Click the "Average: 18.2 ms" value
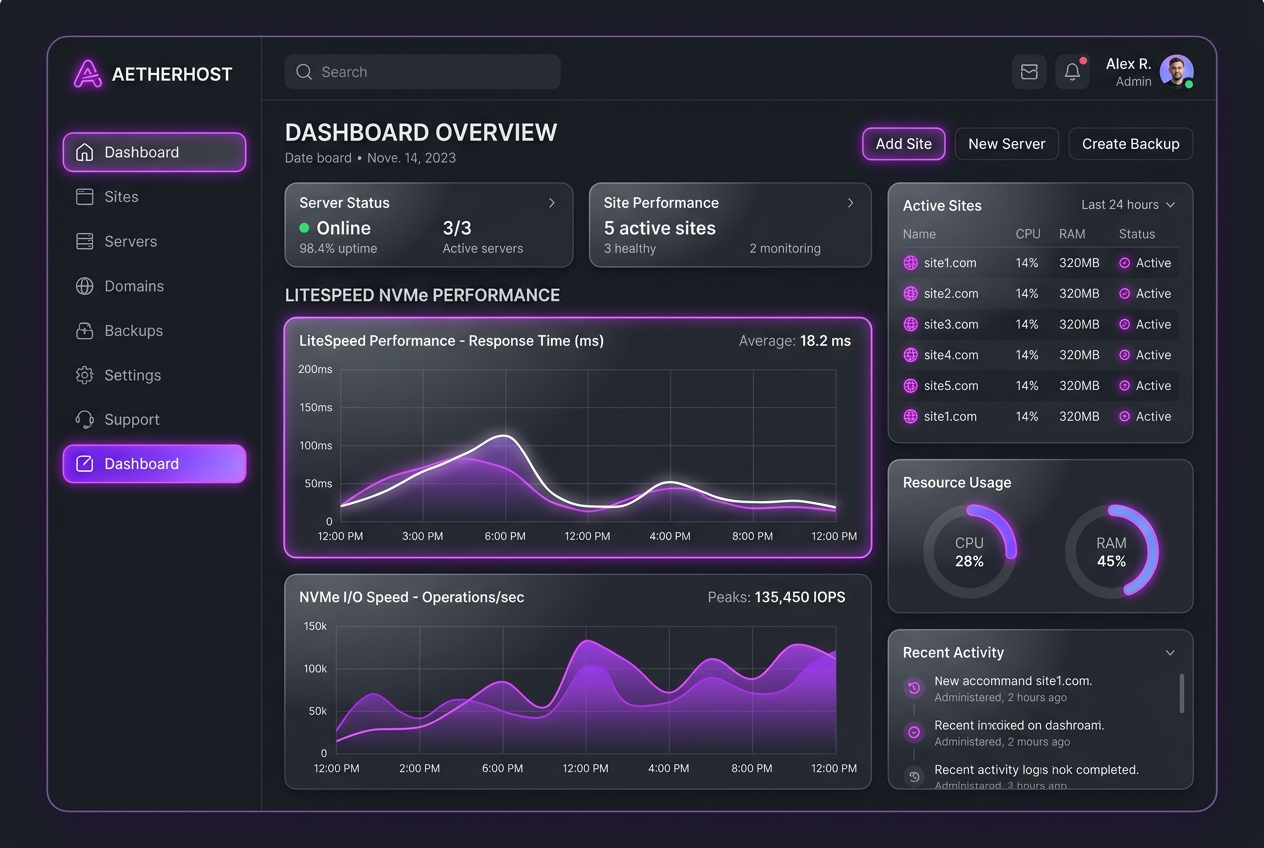Screen dimensions: 1264x848 click(795, 341)
